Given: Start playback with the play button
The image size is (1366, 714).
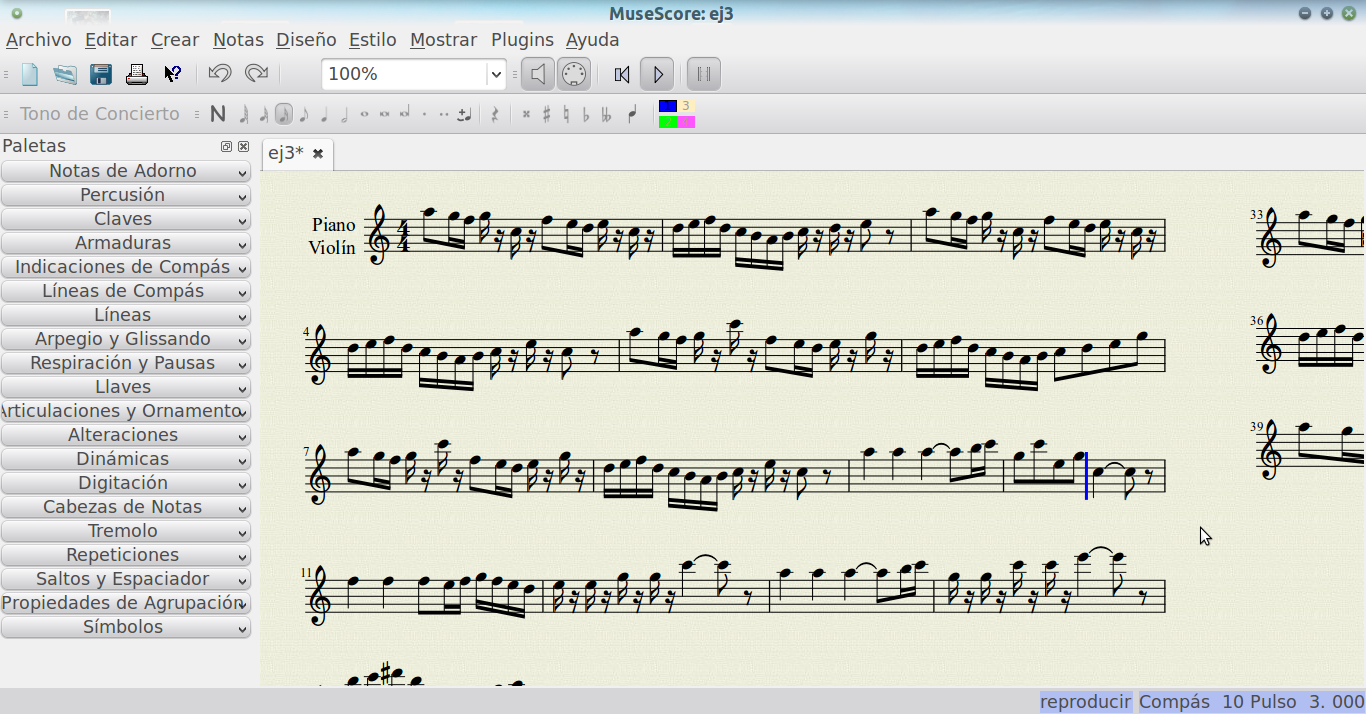Looking at the screenshot, I should tap(657, 74).
